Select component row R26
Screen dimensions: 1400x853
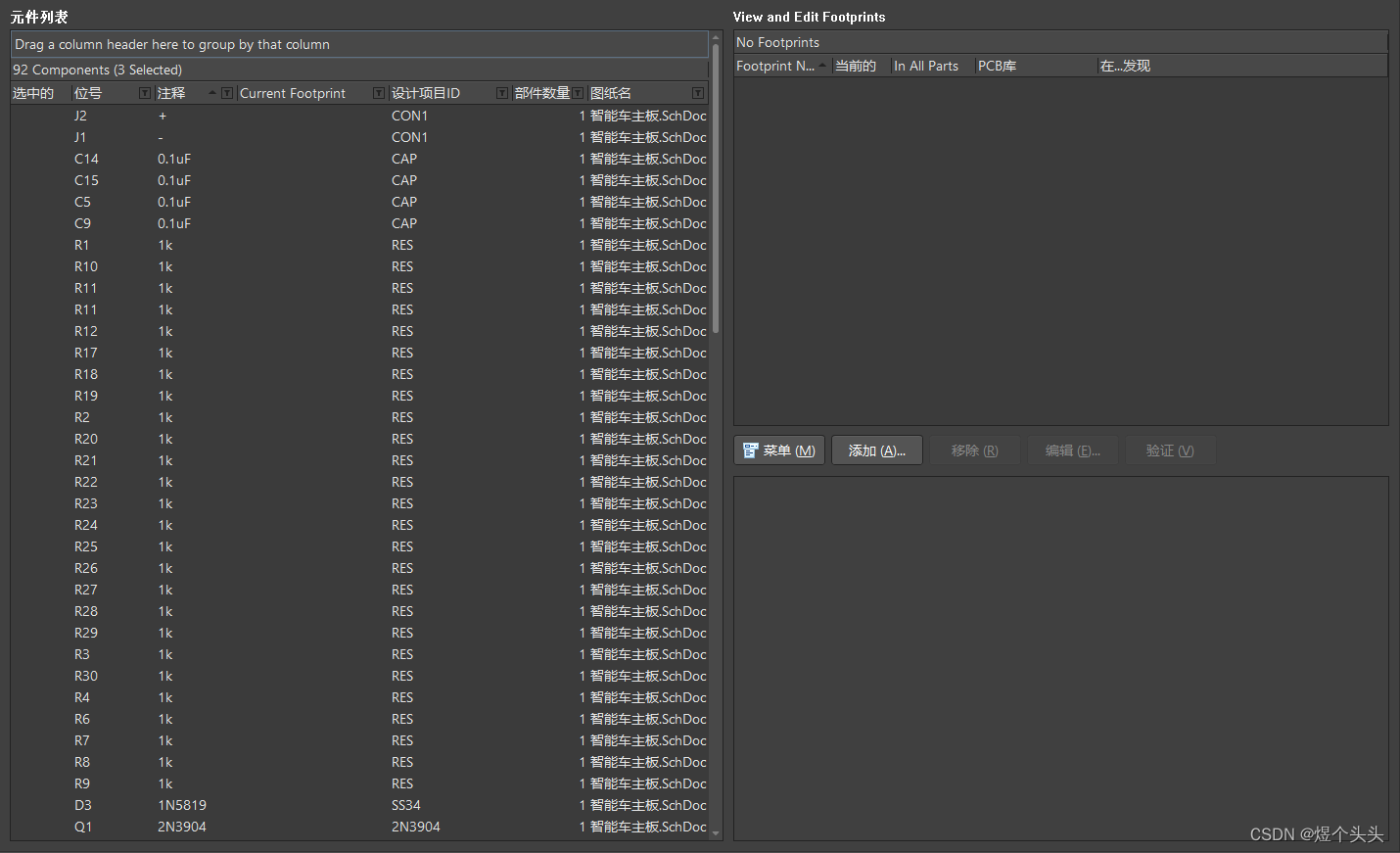click(359, 568)
